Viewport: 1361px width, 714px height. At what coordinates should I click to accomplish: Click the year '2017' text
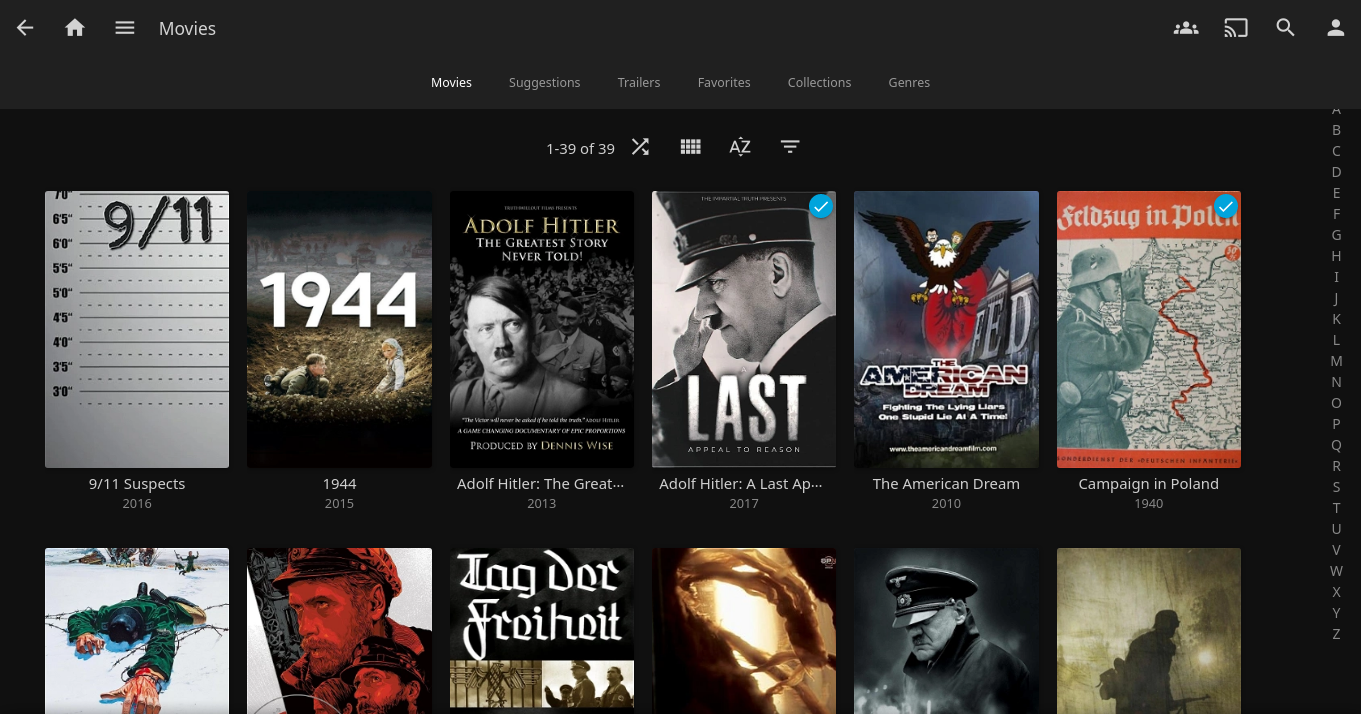[x=744, y=504]
